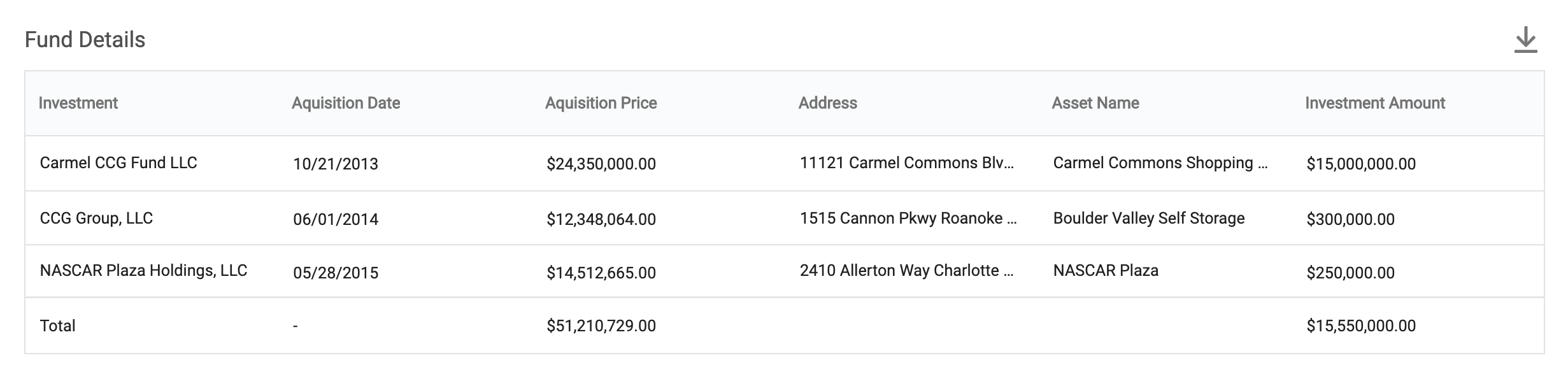The width and height of the screenshot is (1568, 381).
Task: Click the download icon for Fund Details
Action: point(1525,40)
